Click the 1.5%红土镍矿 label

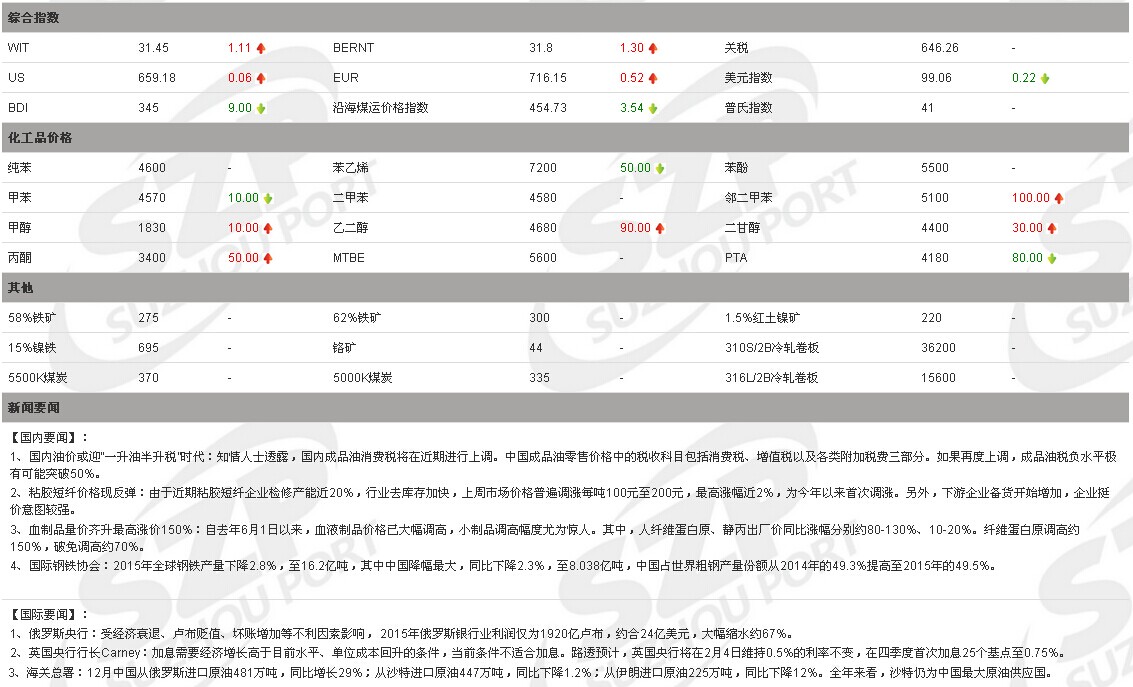[x=762, y=317]
